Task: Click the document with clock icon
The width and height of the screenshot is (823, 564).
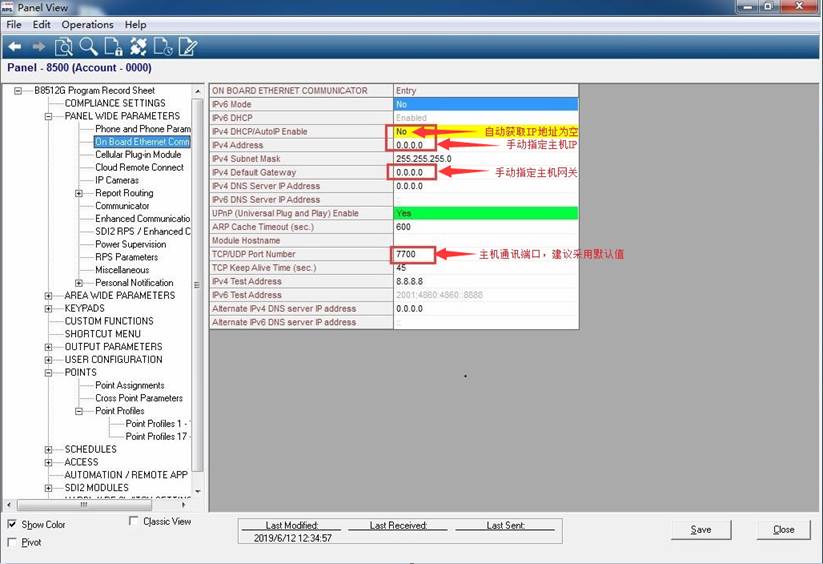Action: (x=163, y=47)
